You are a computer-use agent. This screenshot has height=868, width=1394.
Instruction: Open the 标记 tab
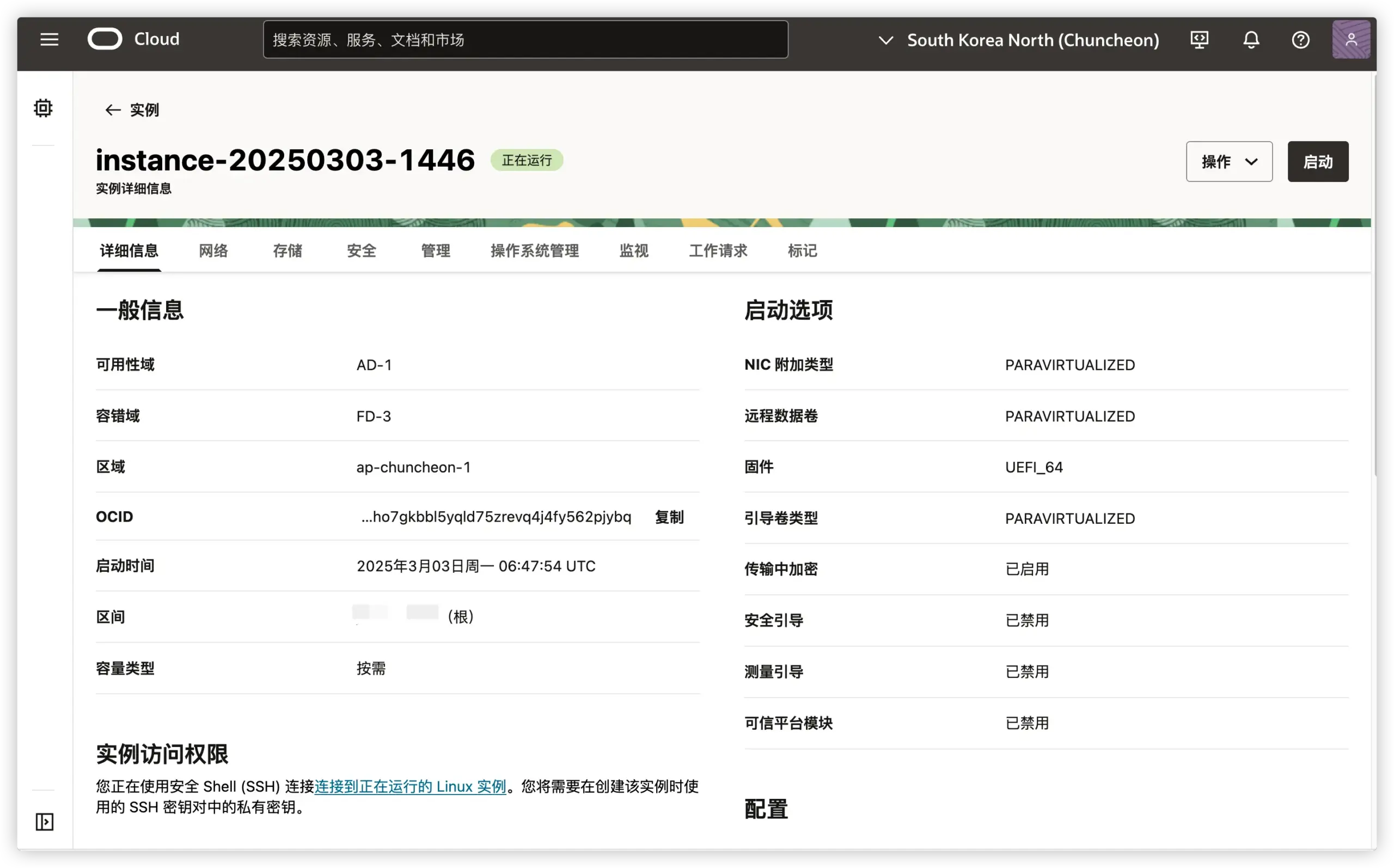click(802, 251)
